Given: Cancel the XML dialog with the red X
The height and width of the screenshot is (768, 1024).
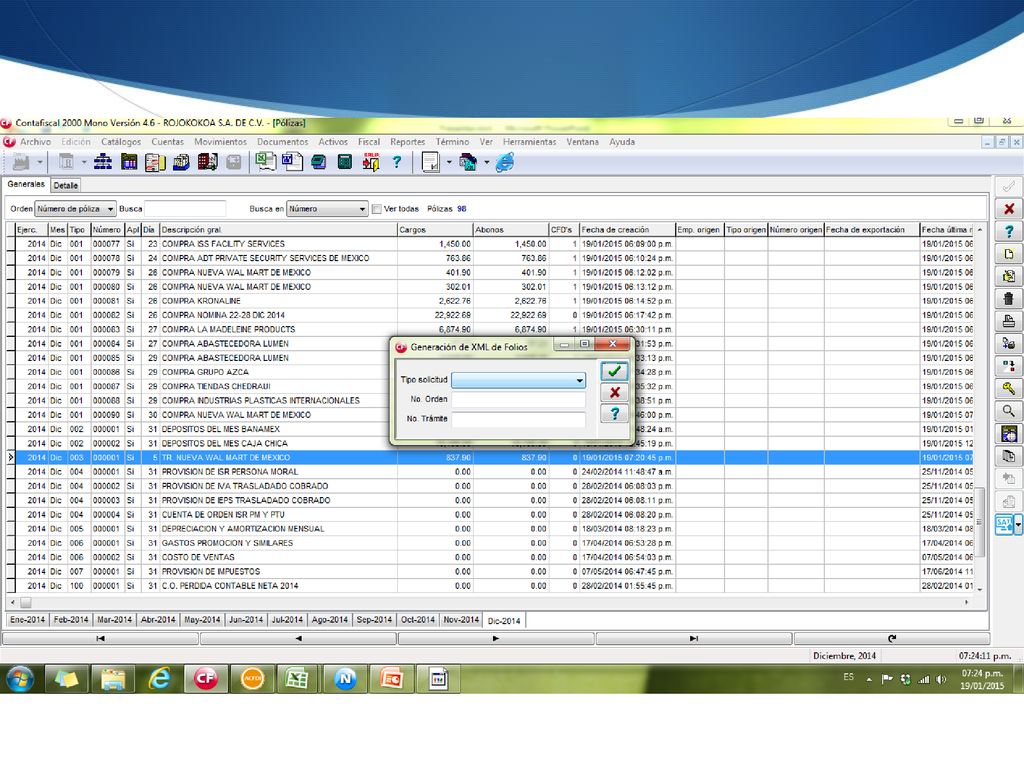Looking at the screenshot, I should [614, 392].
